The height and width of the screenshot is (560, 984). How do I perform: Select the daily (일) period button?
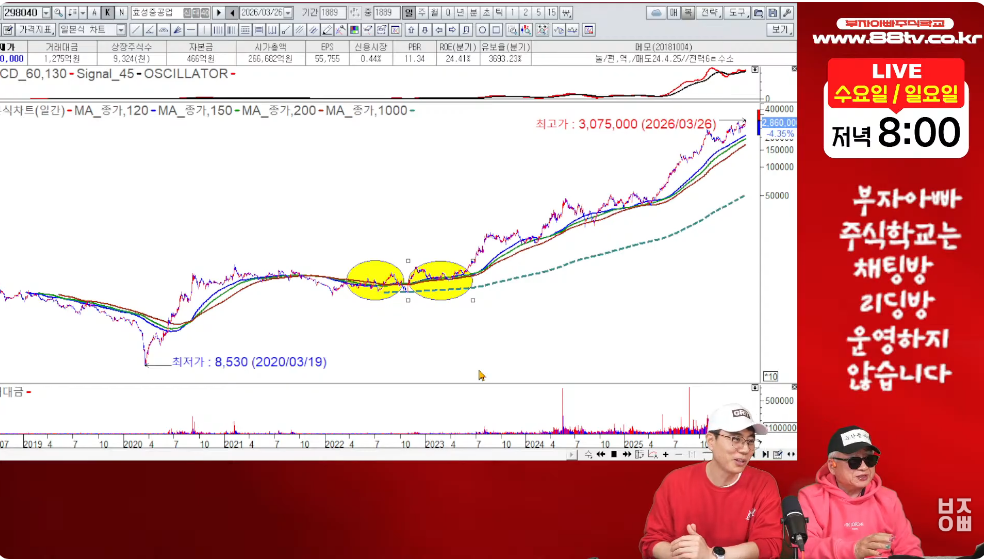coord(409,13)
